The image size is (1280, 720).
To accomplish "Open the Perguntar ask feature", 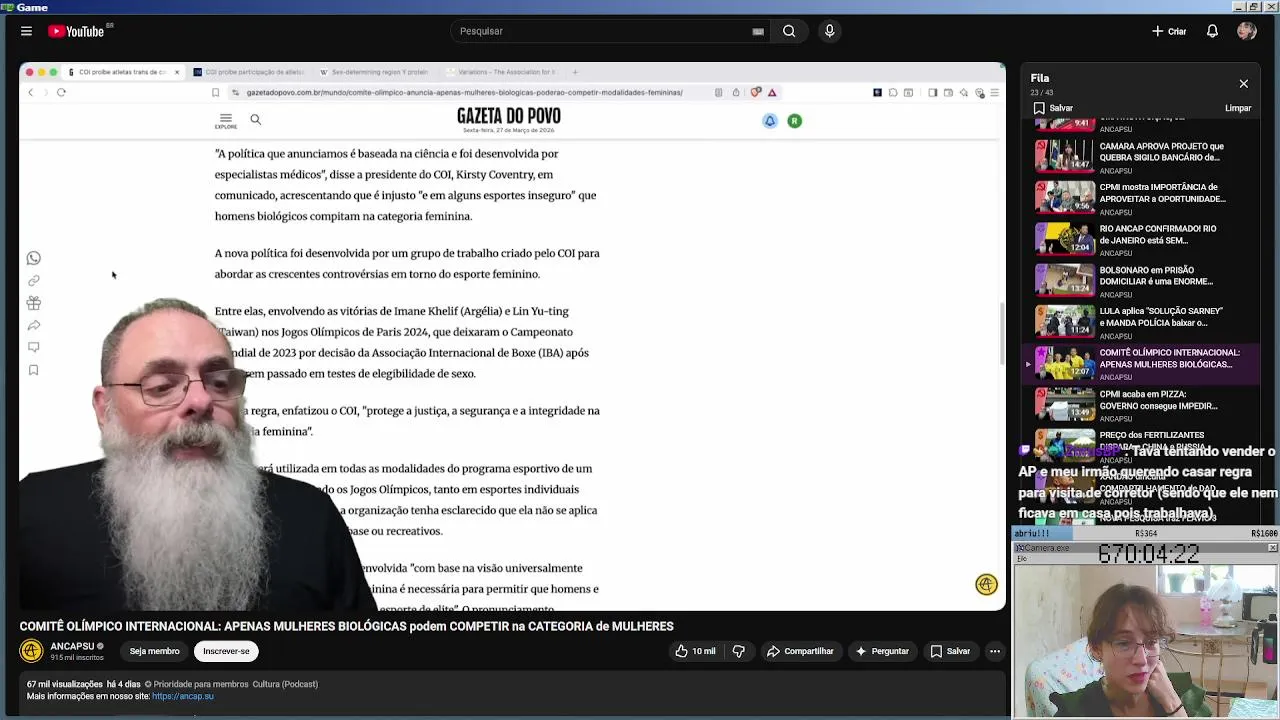I will pyautogui.click(x=881, y=651).
